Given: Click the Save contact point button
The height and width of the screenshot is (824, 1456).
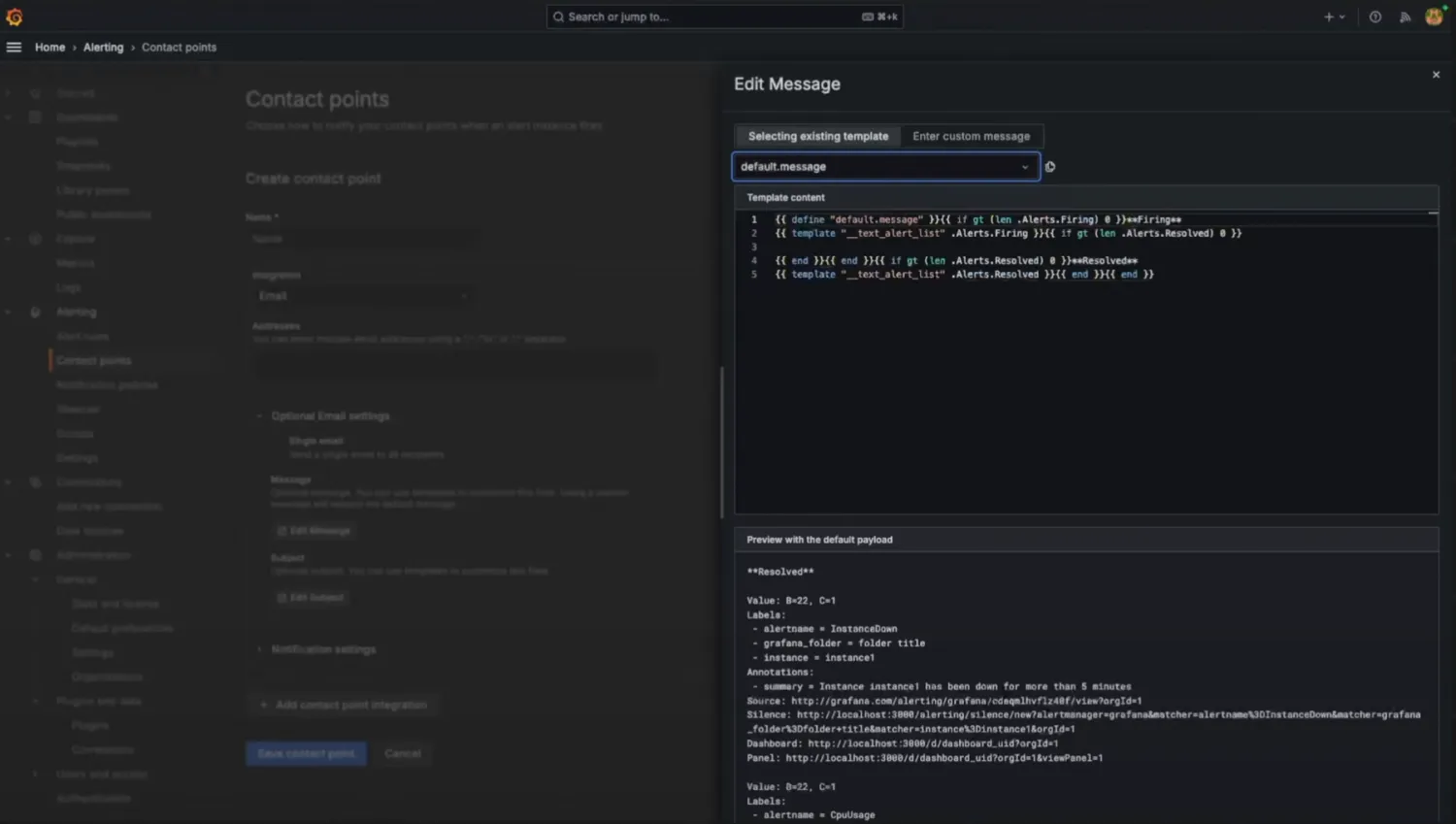Looking at the screenshot, I should point(306,753).
